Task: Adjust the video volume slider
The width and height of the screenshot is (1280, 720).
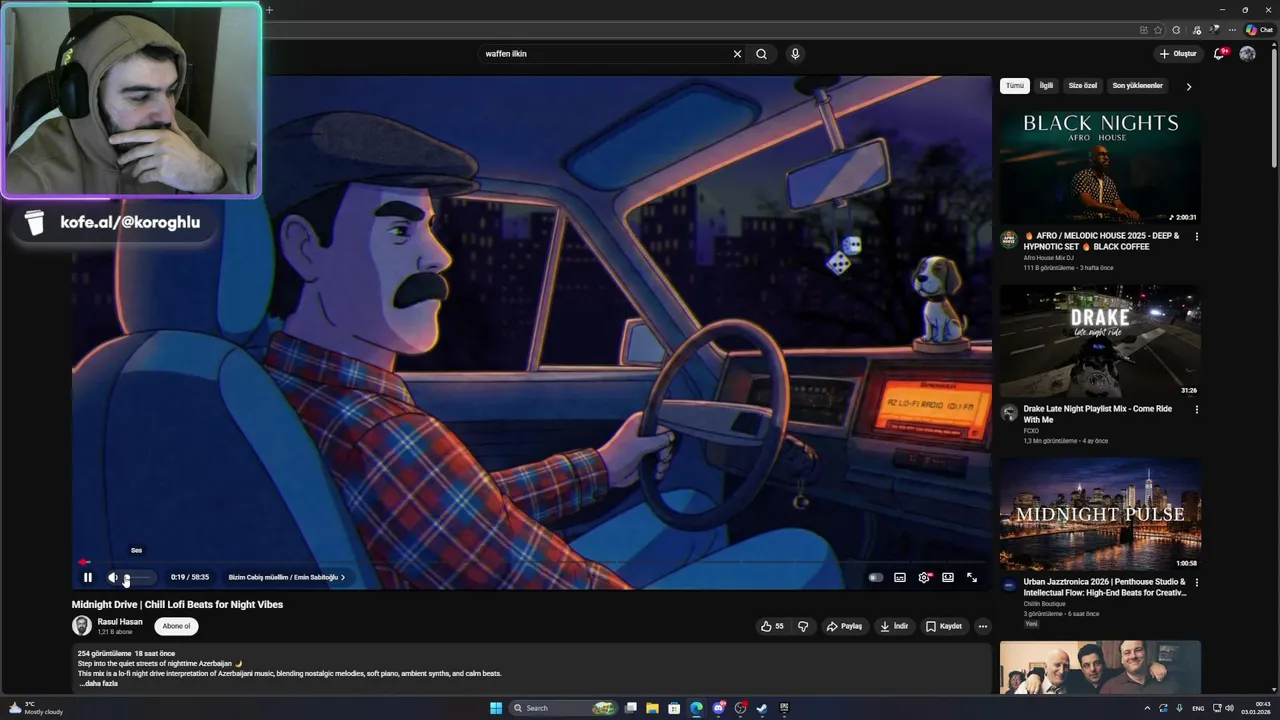Action: [x=139, y=577]
